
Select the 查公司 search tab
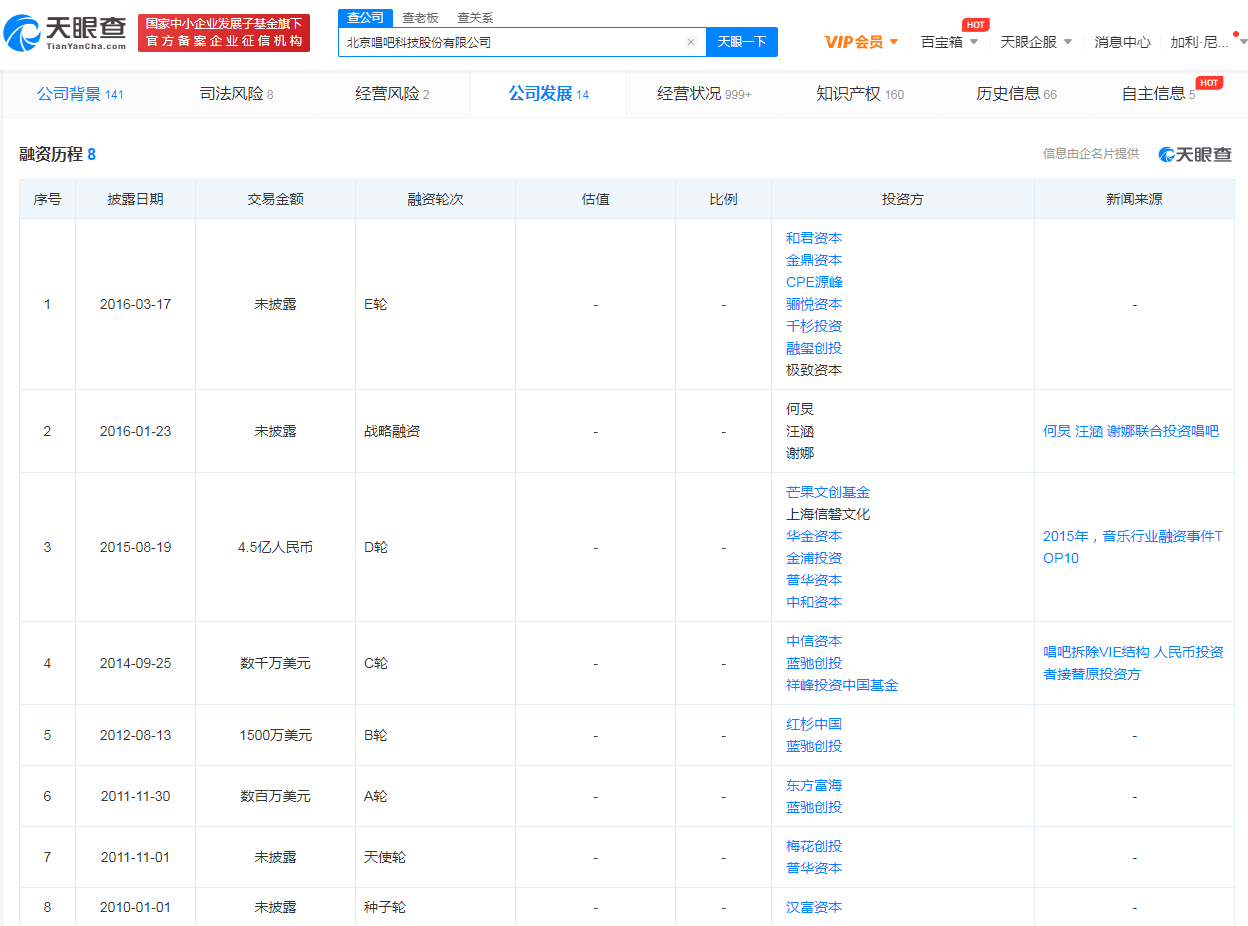(x=366, y=17)
